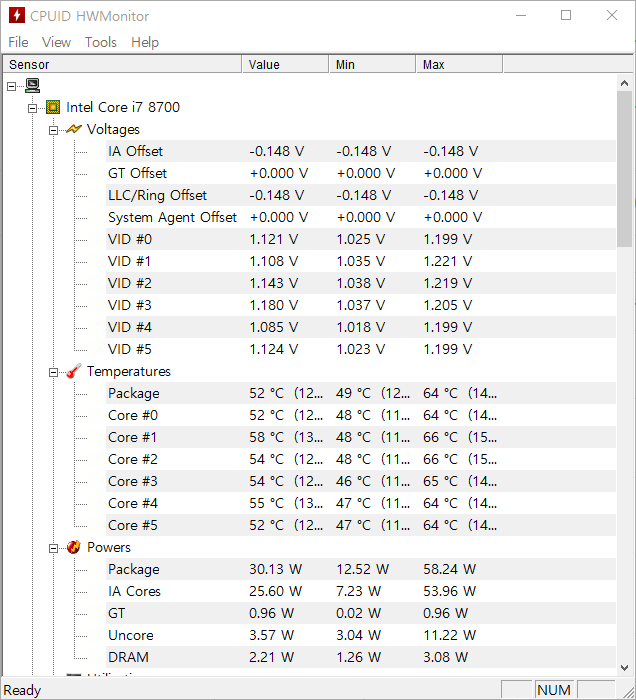Open the View menu
This screenshot has width=636, height=700.
coord(56,42)
